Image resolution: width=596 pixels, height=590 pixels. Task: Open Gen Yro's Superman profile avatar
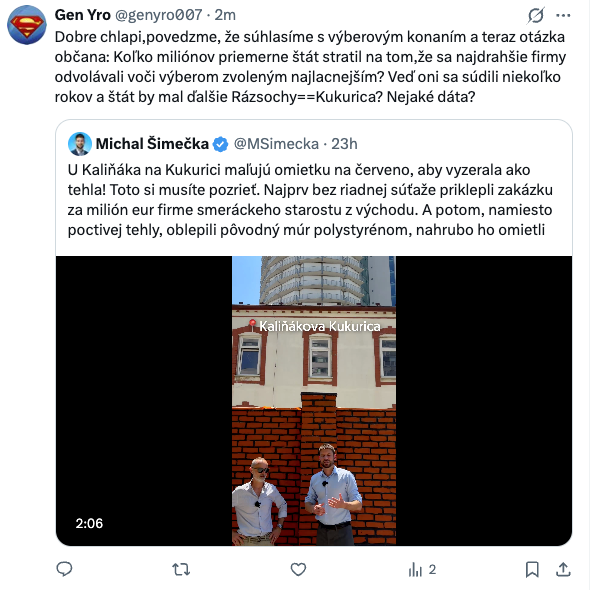point(27,25)
